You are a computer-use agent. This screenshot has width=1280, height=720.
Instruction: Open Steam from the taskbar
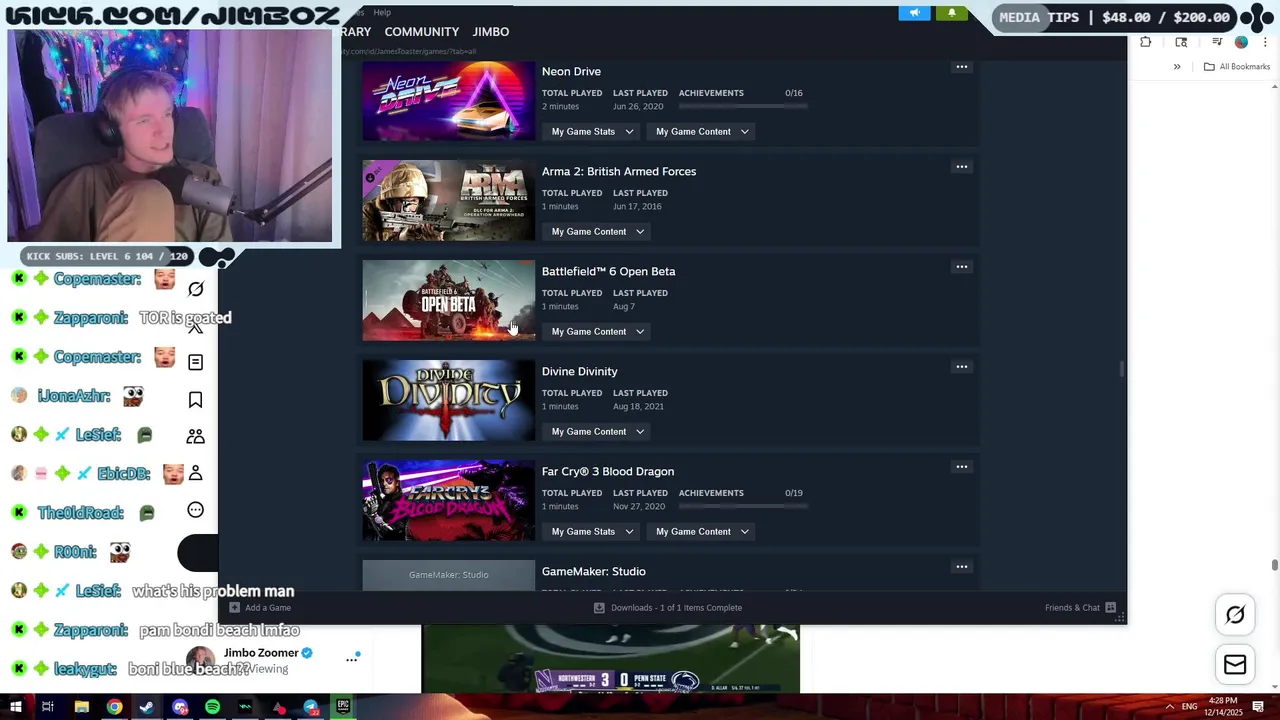(x=147, y=707)
